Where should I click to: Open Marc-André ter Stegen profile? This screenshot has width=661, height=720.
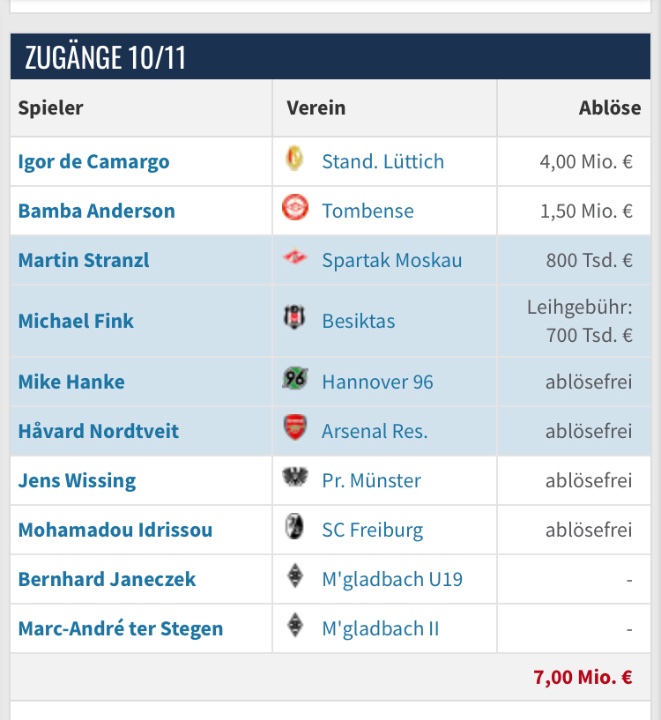[x=120, y=629]
